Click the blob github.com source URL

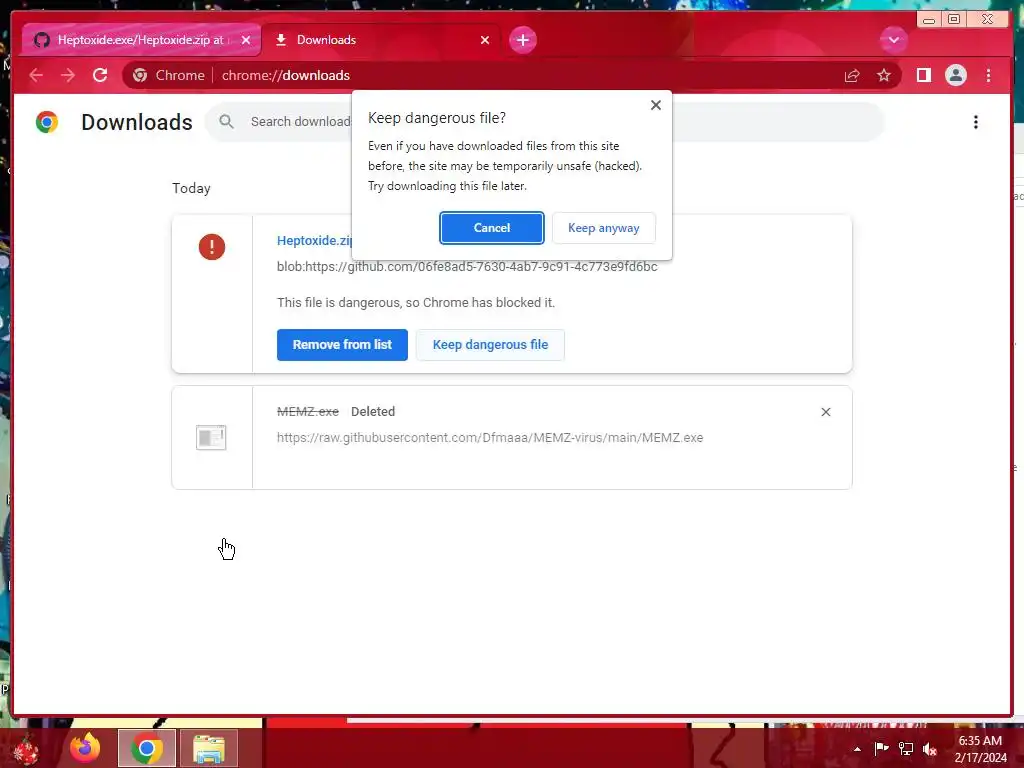point(467,266)
